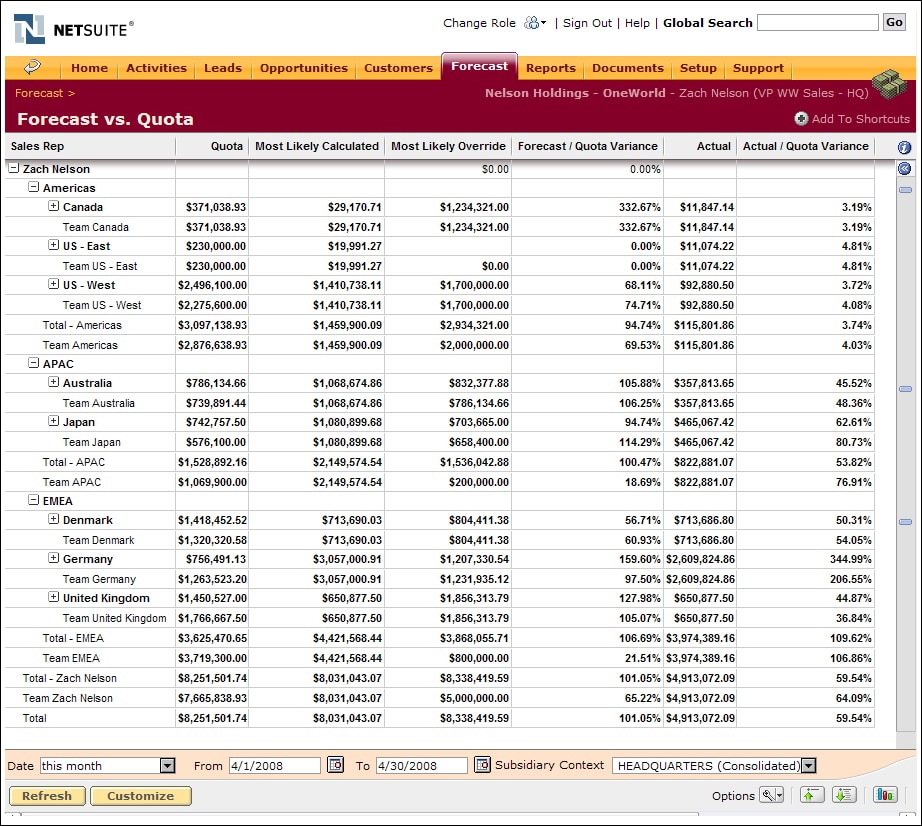The width and height of the screenshot is (922, 826).
Task: Expand the Australia row
Action: (54, 382)
